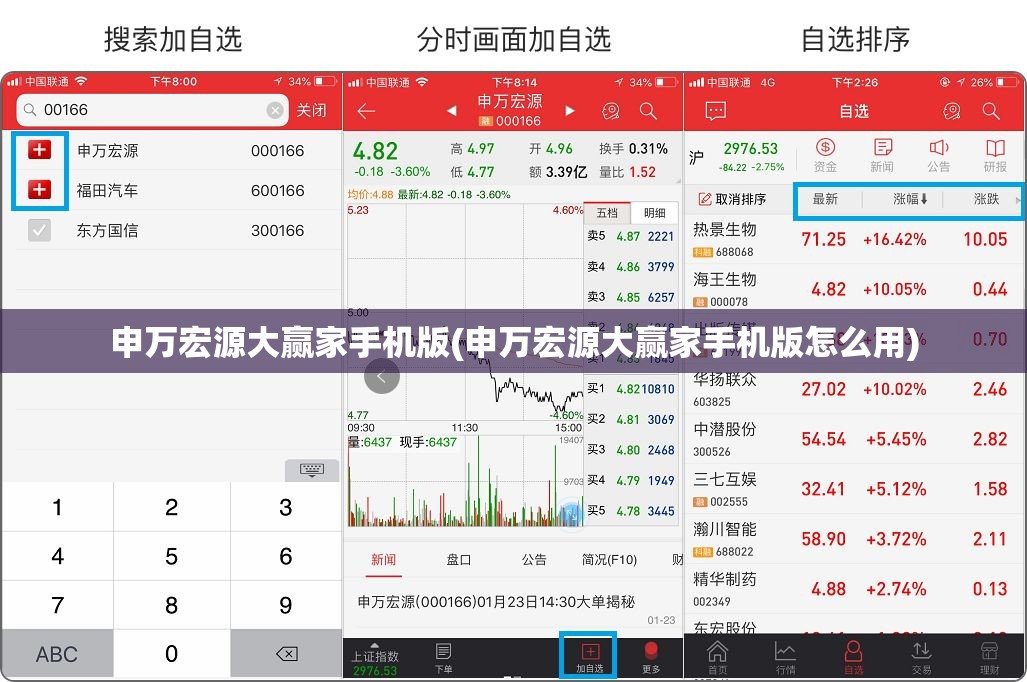The width and height of the screenshot is (1027, 682).
Task: Switch keypad to ABC letters
Action: pos(57,653)
